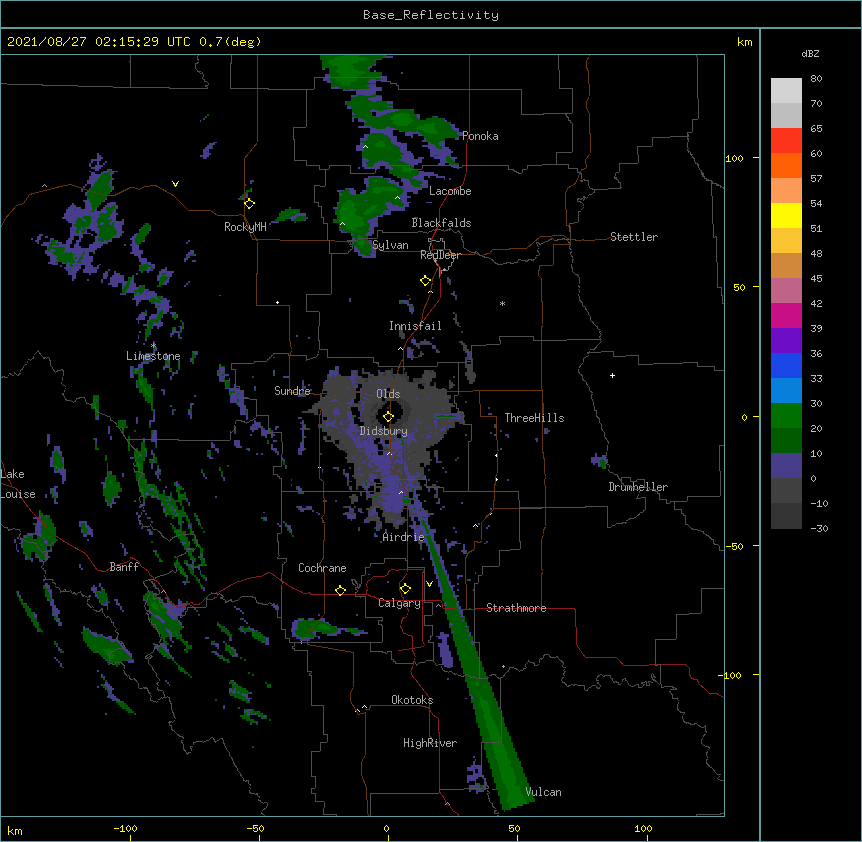The image size is (862, 842).
Task: Click the dBZ legend heading
Action: point(810,53)
